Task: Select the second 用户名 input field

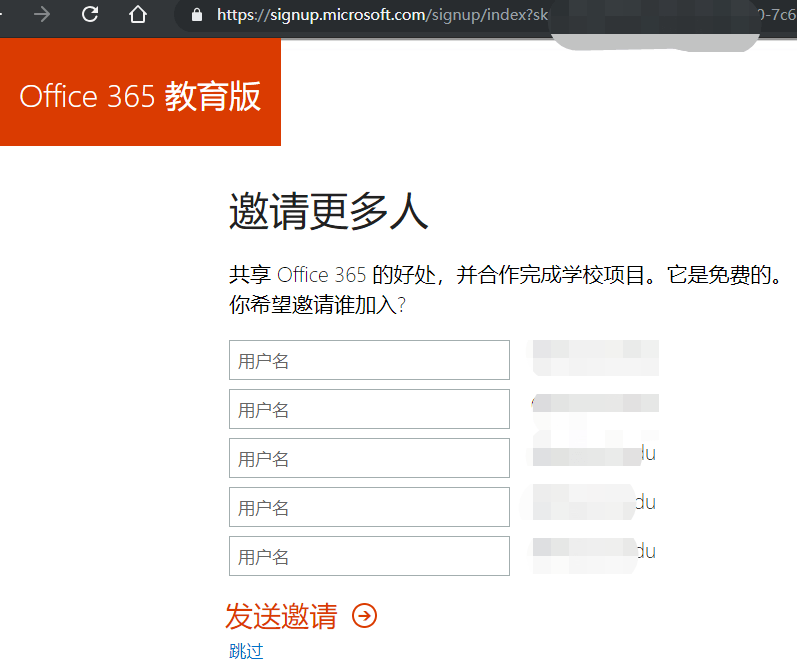Action: coord(369,409)
